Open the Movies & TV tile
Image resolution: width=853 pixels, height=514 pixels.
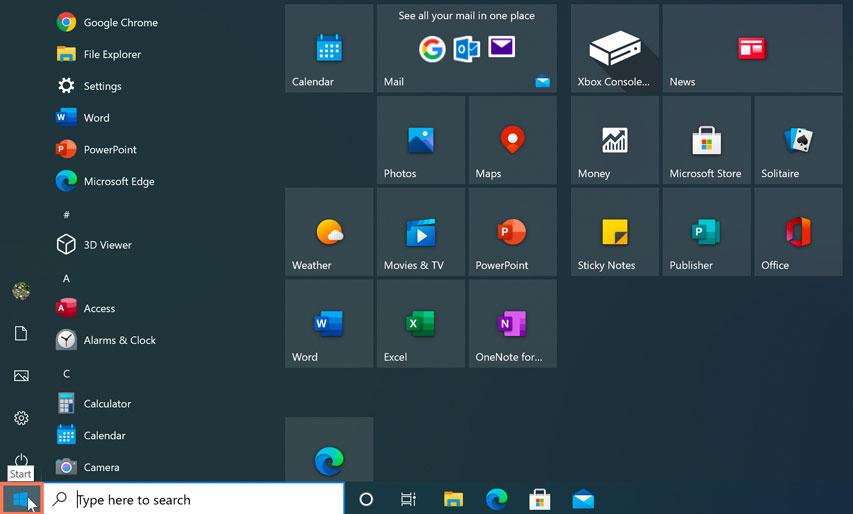[x=421, y=233]
